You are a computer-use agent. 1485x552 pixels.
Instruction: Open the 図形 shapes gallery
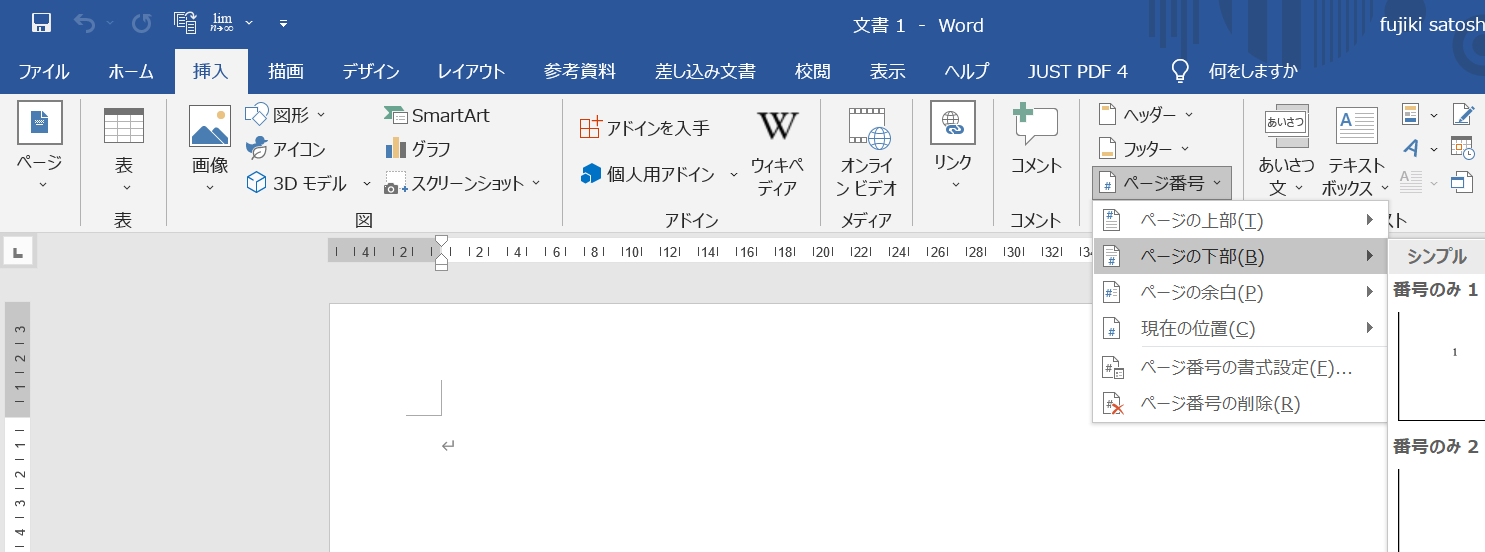tap(285, 115)
